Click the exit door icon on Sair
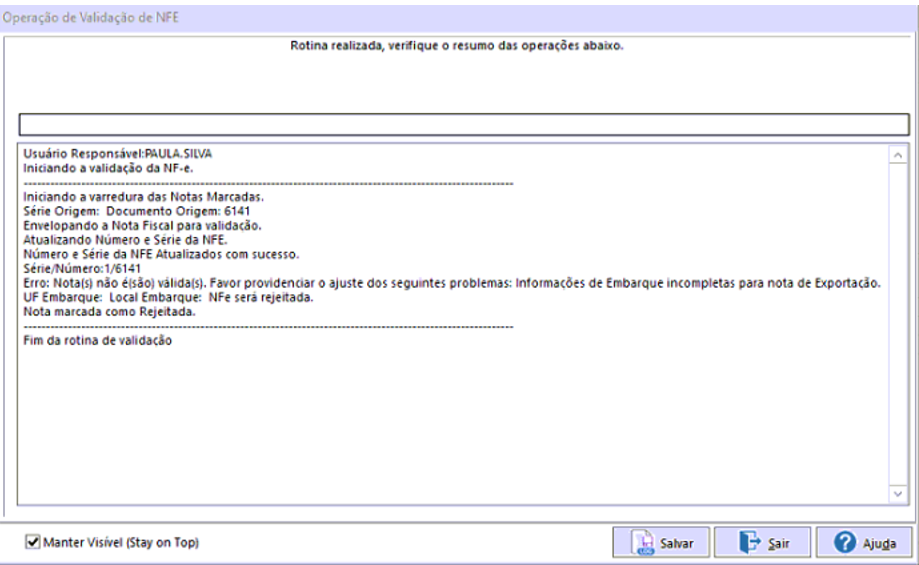The height and width of the screenshot is (565, 919). pos(750,542)
